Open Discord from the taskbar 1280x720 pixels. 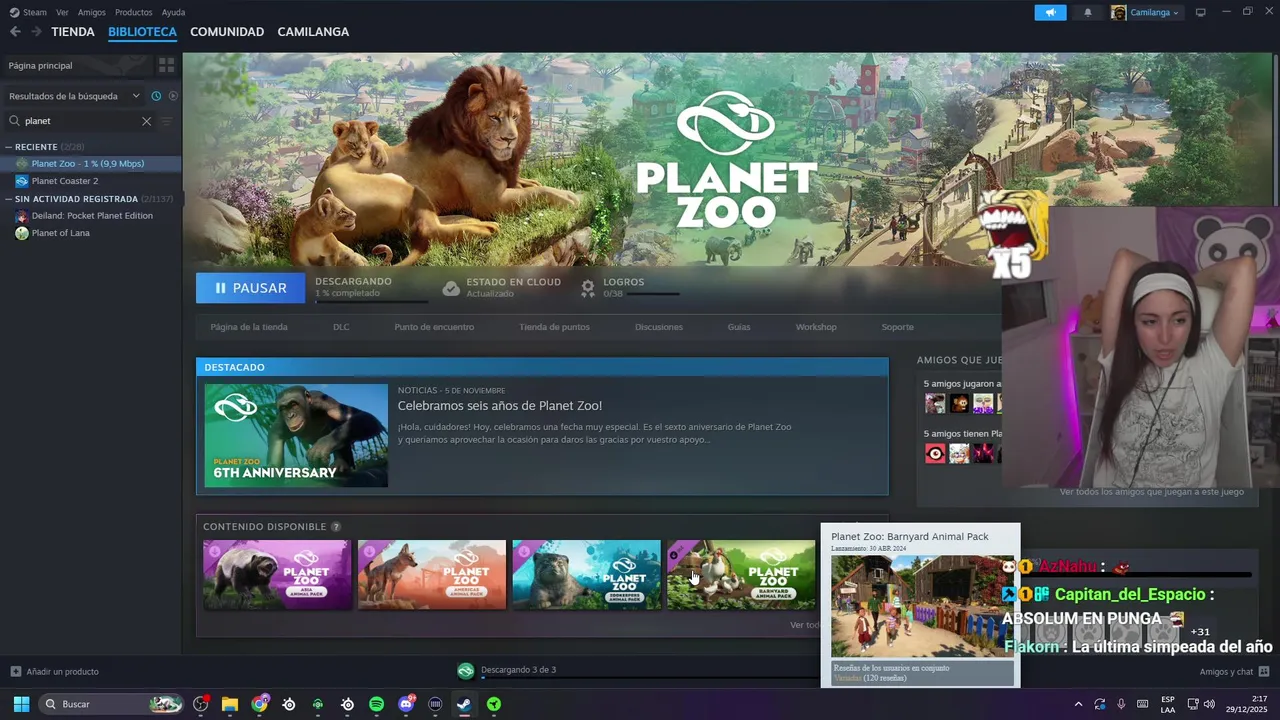tap(406, 704)
